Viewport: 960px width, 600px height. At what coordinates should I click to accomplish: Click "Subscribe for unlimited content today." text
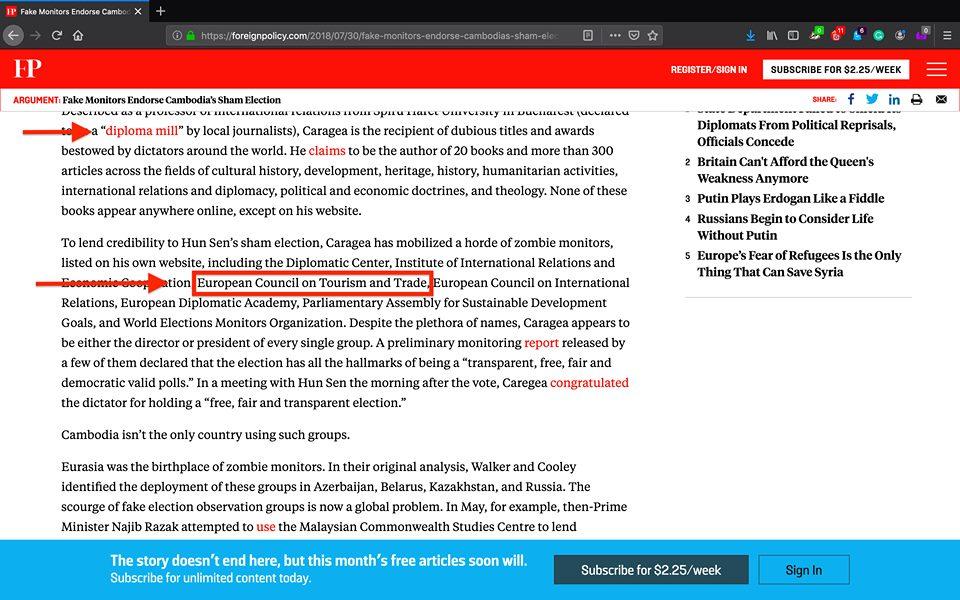tap(211, 578)
